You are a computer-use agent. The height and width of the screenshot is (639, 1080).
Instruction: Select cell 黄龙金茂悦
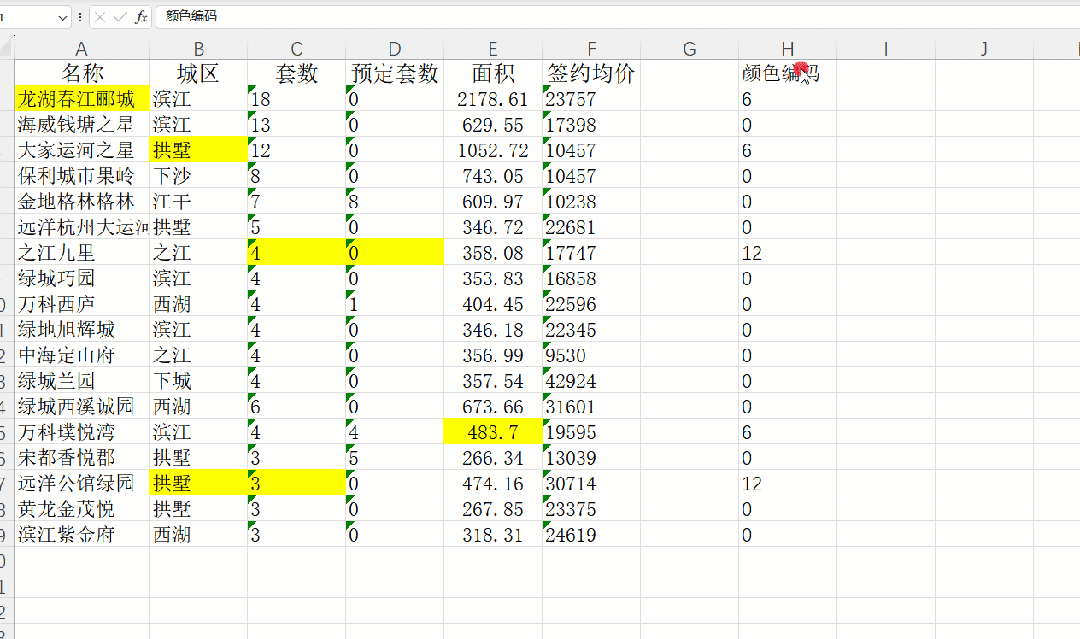(x=82, y=509)
